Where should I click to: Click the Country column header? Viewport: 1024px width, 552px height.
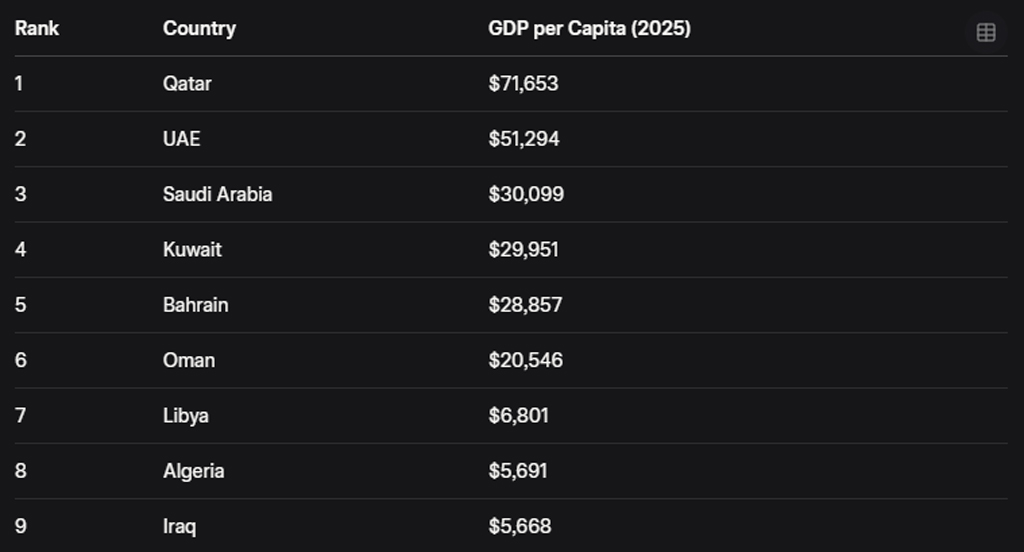[x=199, y=28]
